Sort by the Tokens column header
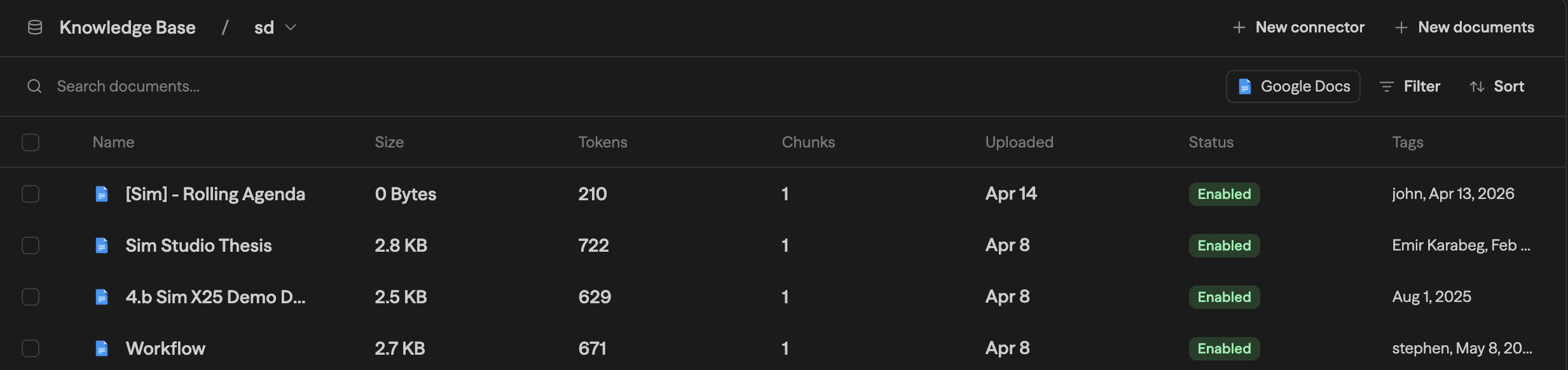 point(602,142)
